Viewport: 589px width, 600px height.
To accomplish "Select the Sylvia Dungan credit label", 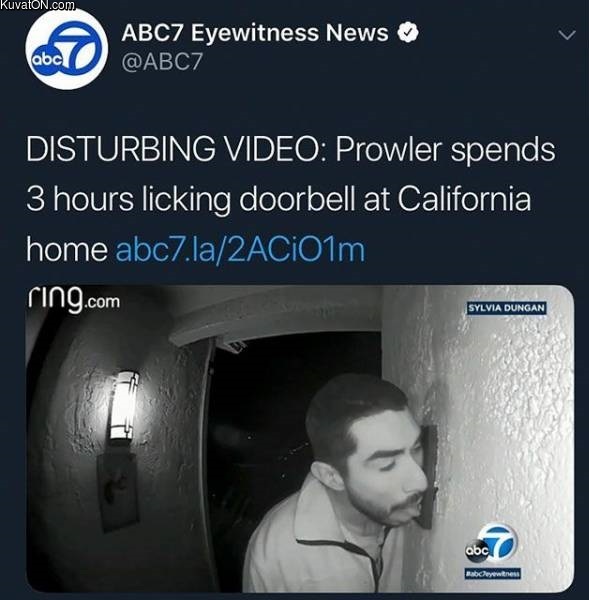I will [x=507, y=308].
